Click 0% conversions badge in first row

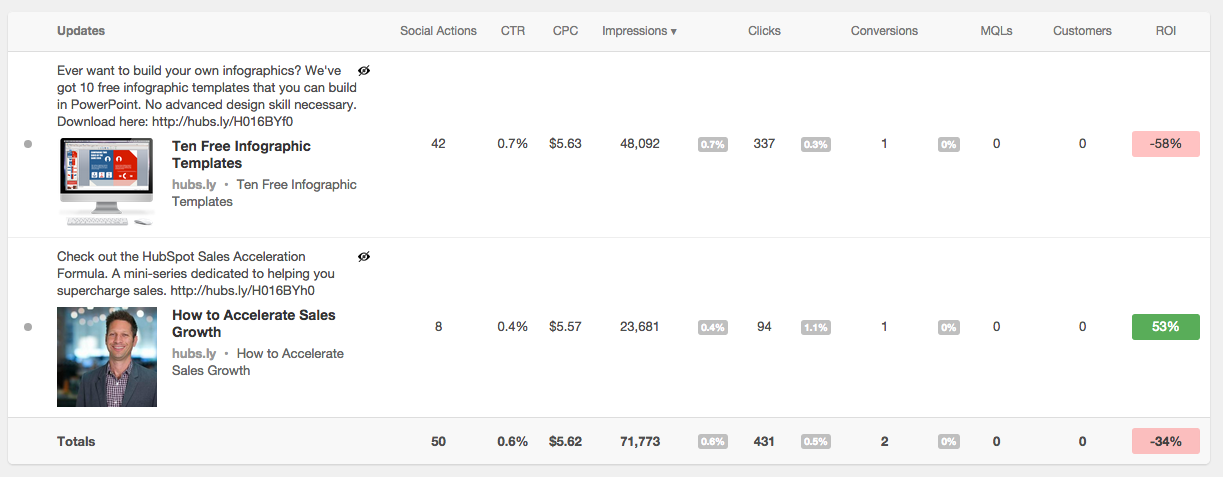point(948,145)
